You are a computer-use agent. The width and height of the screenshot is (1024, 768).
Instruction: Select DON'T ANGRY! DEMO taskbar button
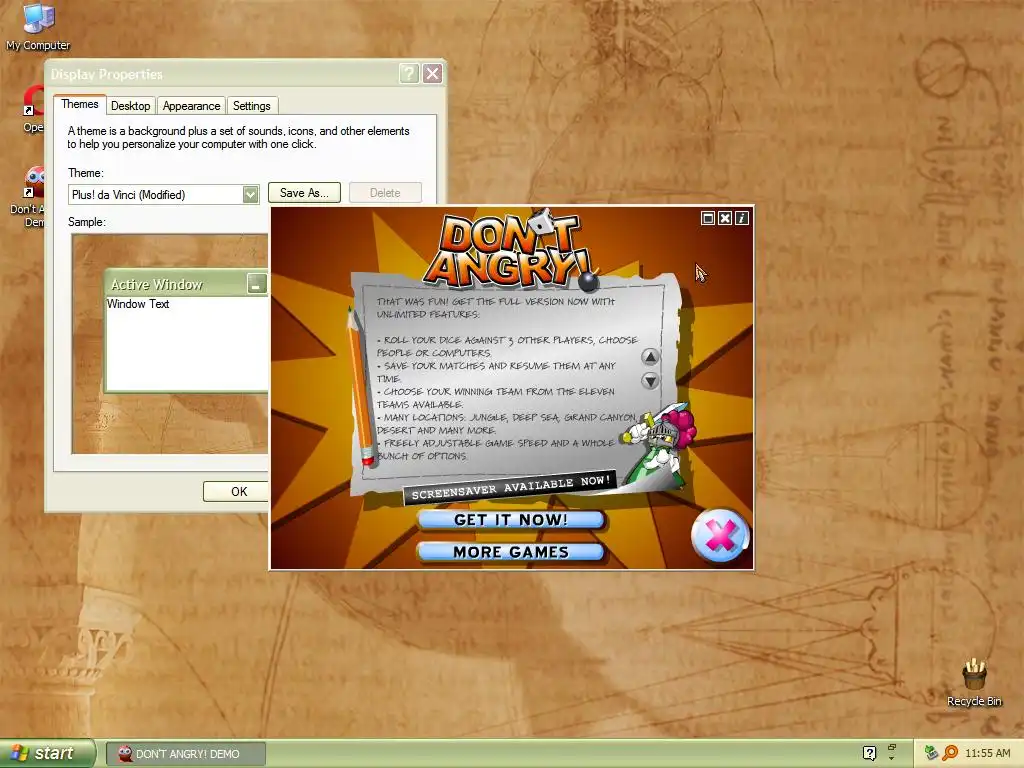coord(186,754)
